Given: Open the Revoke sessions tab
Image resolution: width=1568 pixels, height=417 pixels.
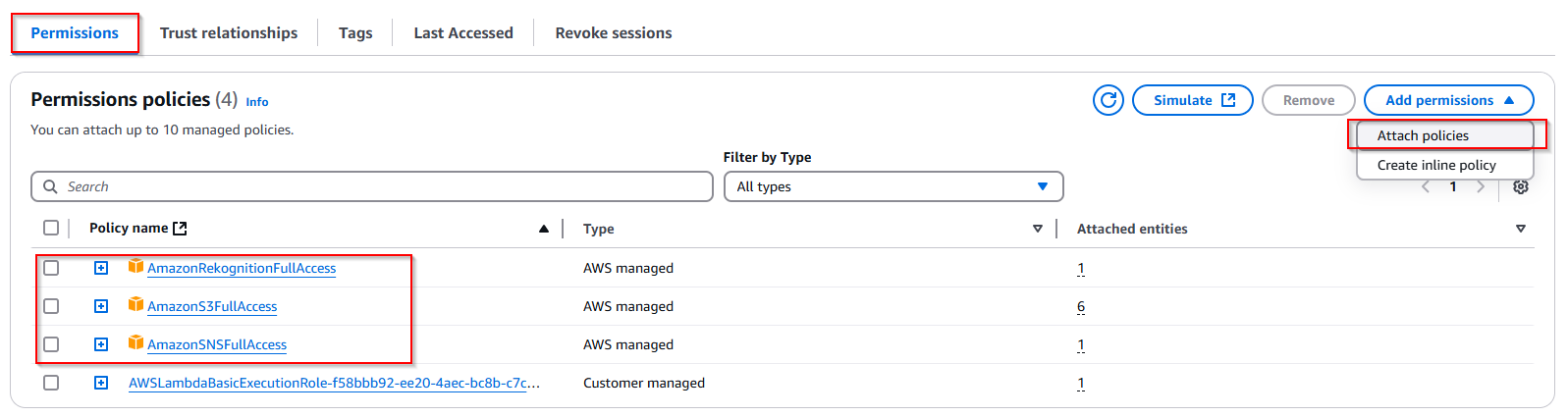Looking at the screenshot, I should coord(614,32).
